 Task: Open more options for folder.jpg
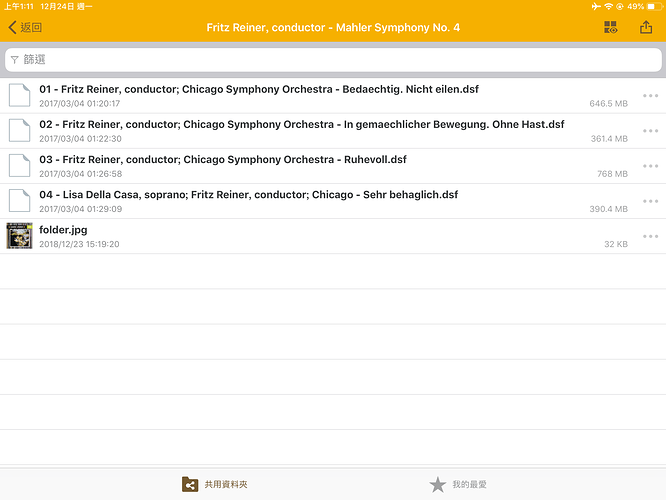[x=650, y=236]
